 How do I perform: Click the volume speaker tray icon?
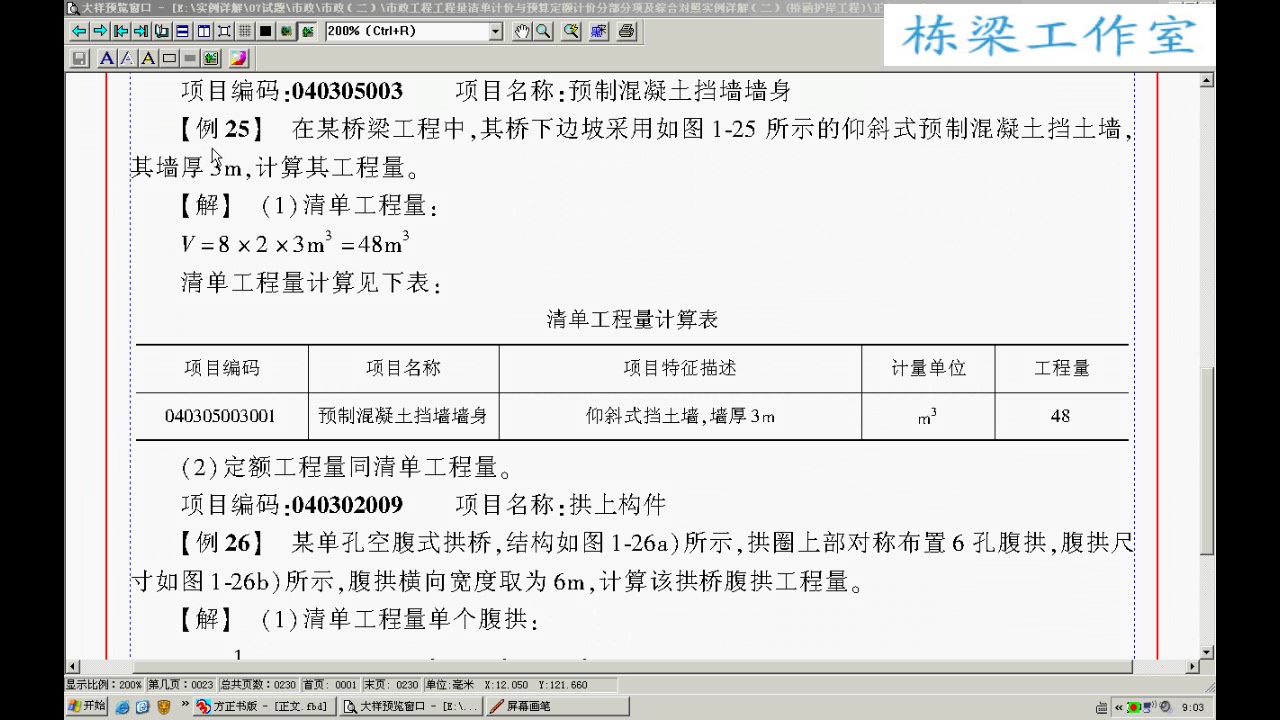point(1165,707)
